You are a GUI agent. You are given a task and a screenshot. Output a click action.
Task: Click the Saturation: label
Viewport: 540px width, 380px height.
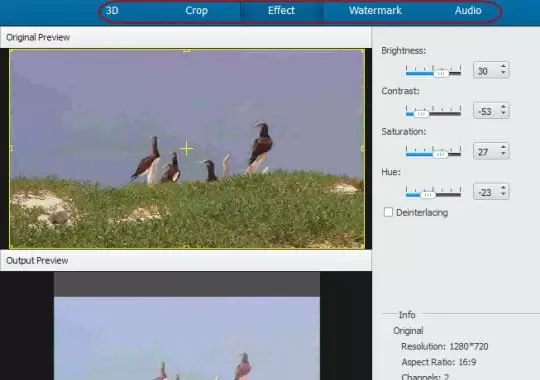[x=404, y=132]
